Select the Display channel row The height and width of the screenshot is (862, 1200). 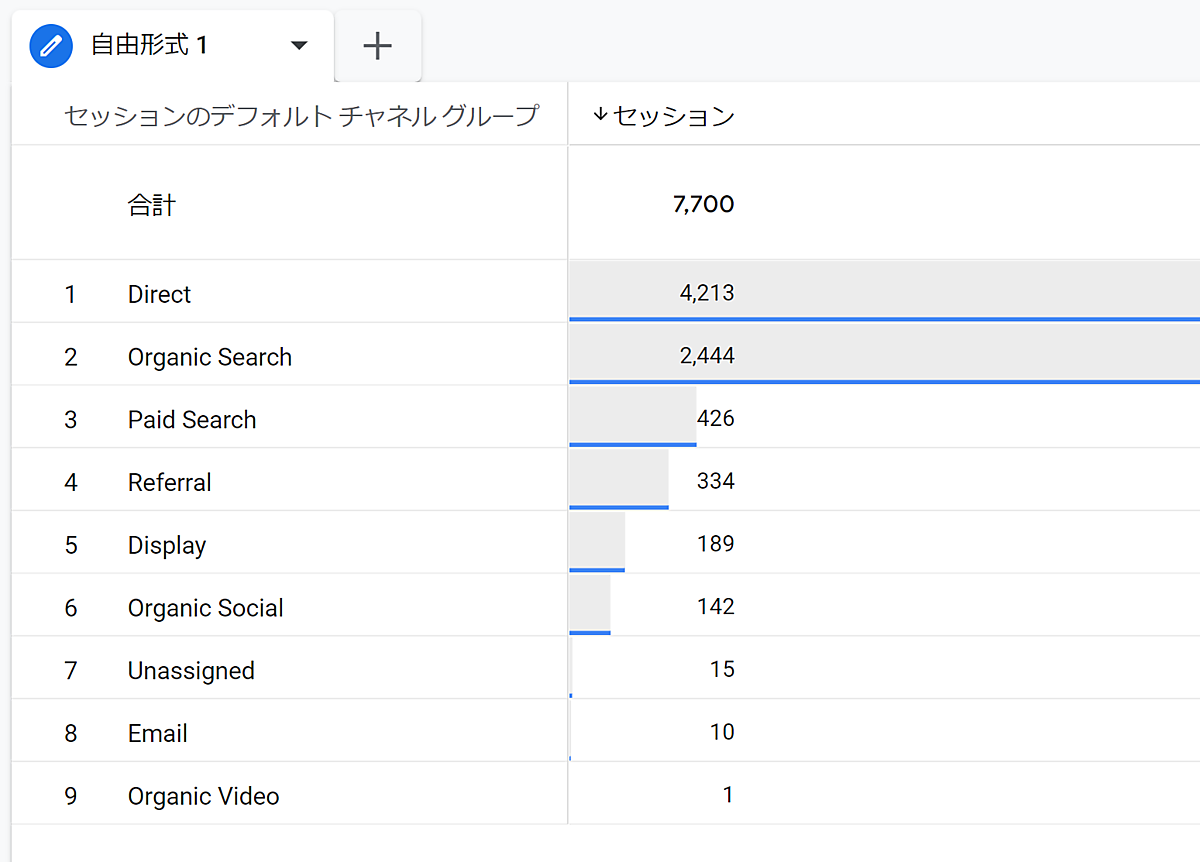167,546
